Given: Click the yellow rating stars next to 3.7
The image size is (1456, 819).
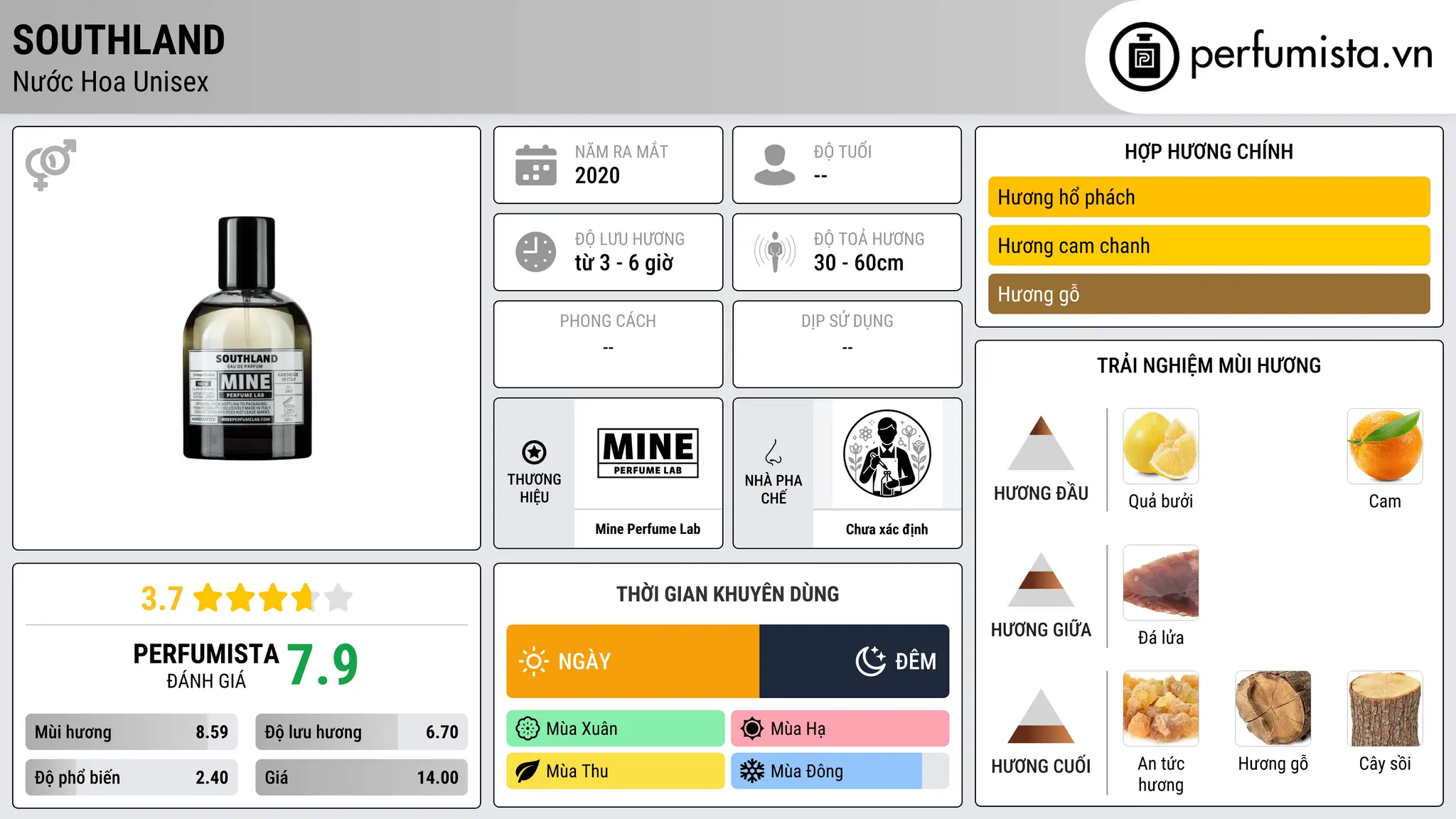Looking at the screenshot, I should click(273, 598).
